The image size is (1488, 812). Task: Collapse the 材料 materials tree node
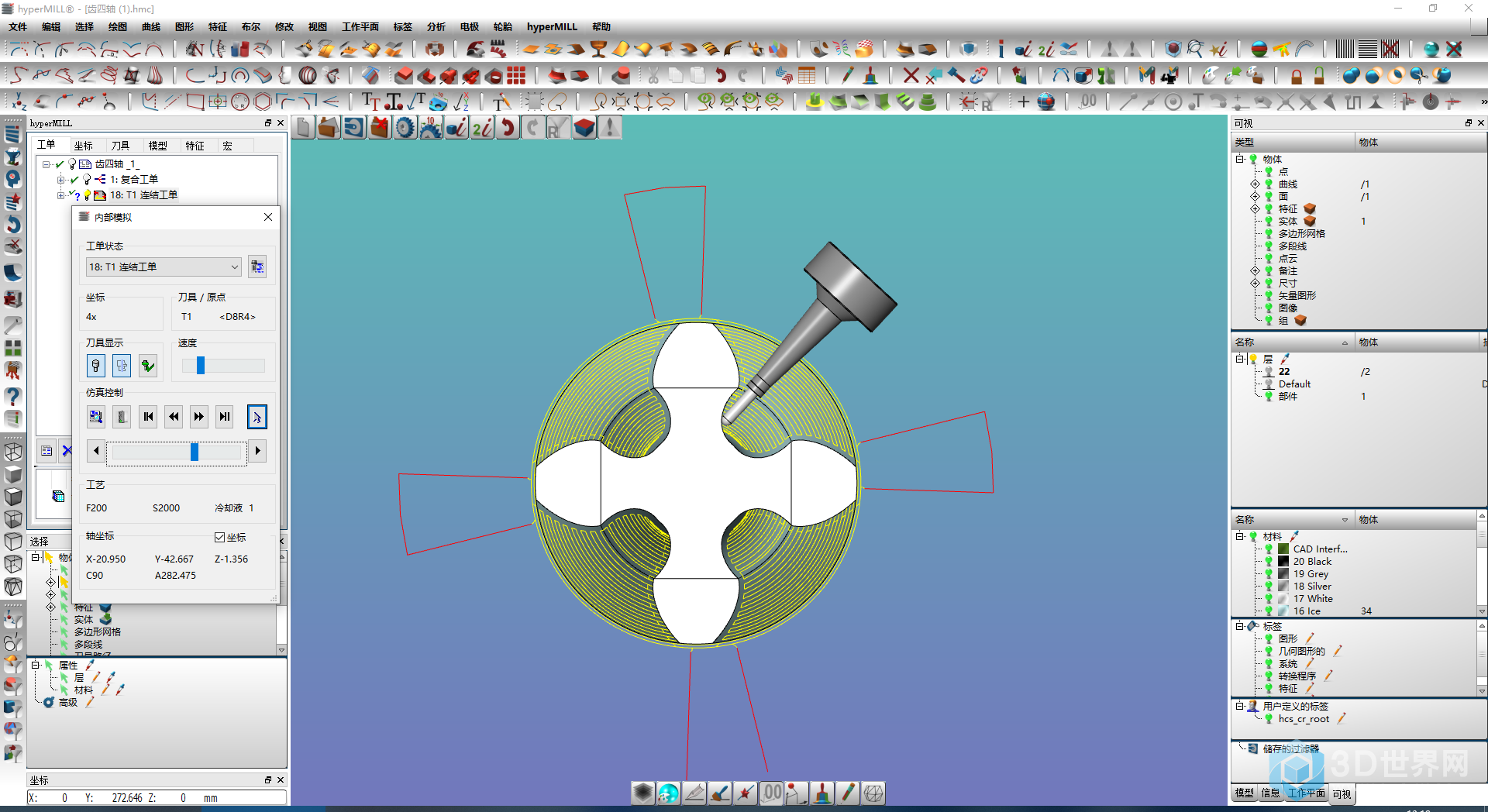1240,537
